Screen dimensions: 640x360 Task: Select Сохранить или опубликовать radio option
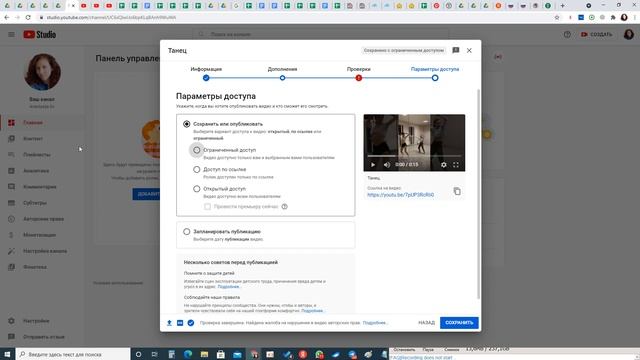tap(187, 124)
